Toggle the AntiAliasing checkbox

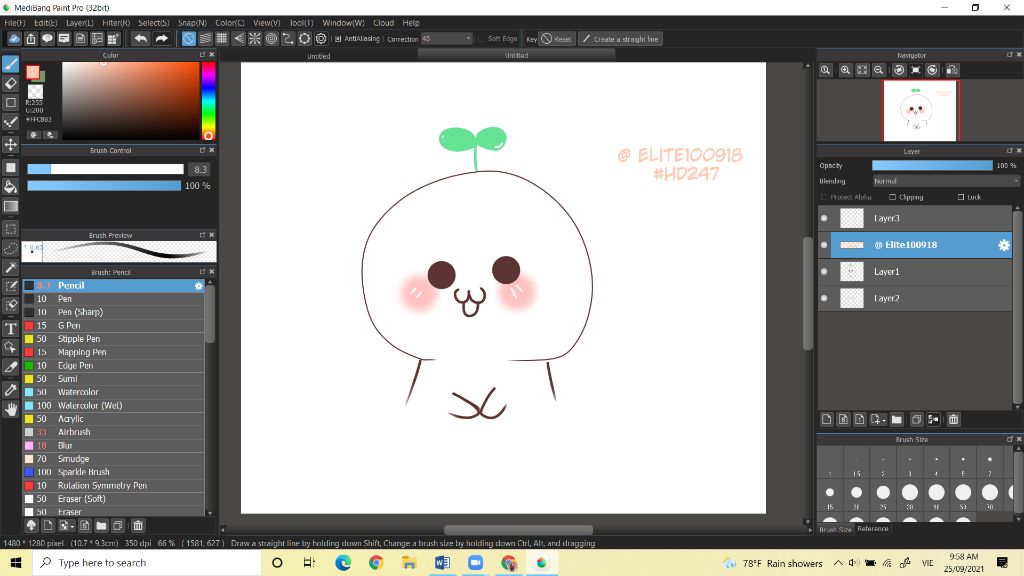[338, 39]
